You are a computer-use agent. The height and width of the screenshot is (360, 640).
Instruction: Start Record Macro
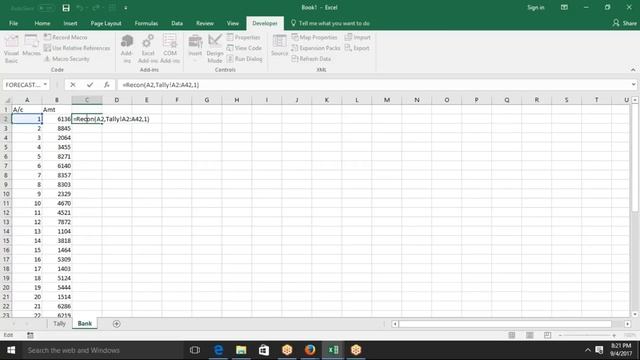66,37
